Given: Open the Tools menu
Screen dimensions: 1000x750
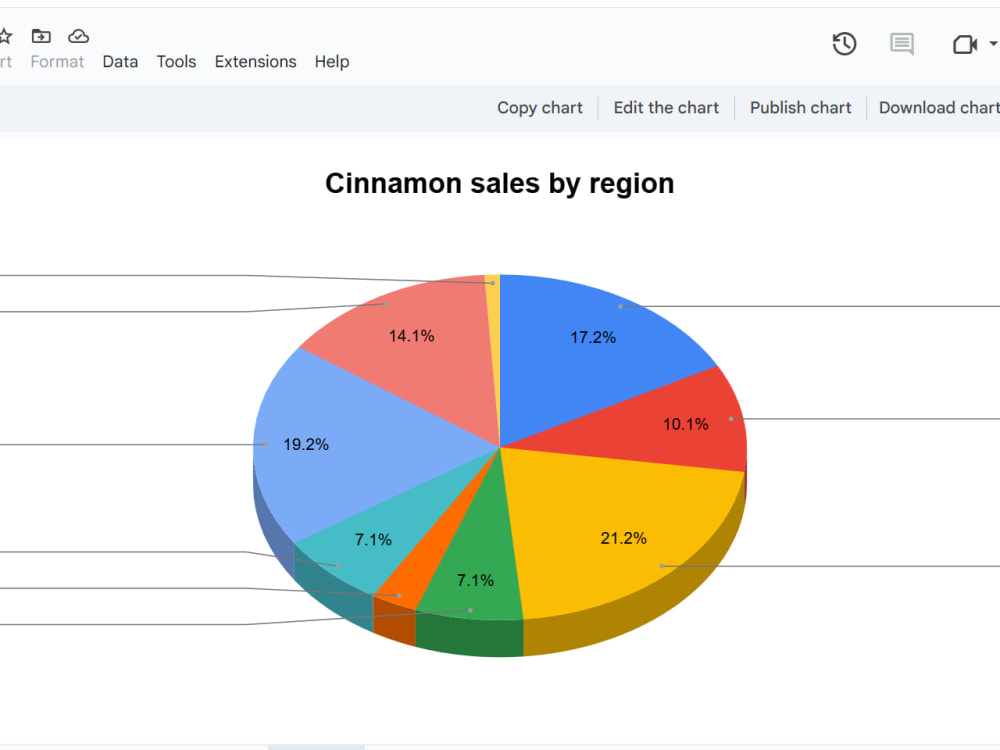Looking at the screenshot, I should tap(177, 62).
